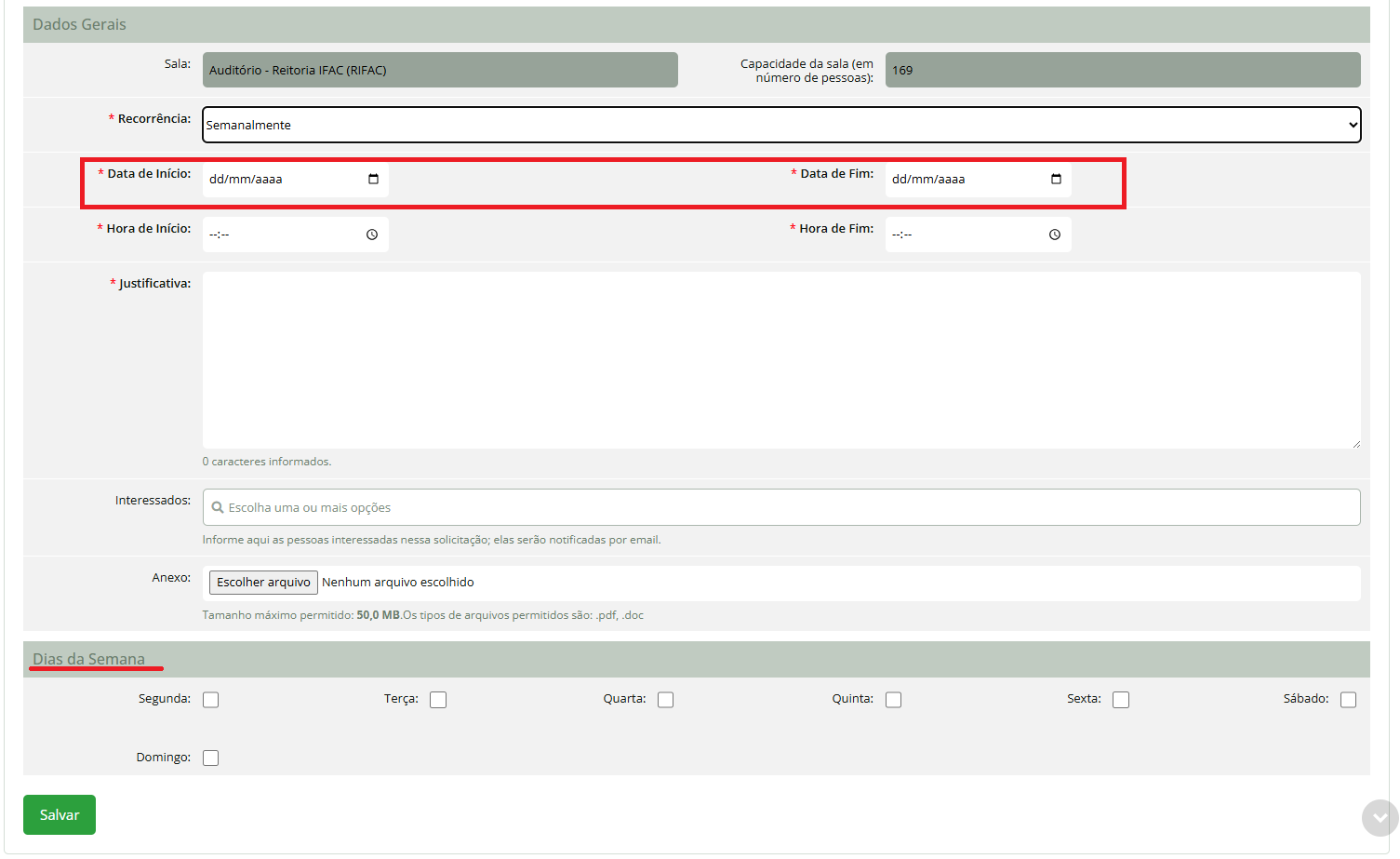Select the Quinta checkbox
Image resolution: width=1400 pixels, height=859 pixels.
893,700
